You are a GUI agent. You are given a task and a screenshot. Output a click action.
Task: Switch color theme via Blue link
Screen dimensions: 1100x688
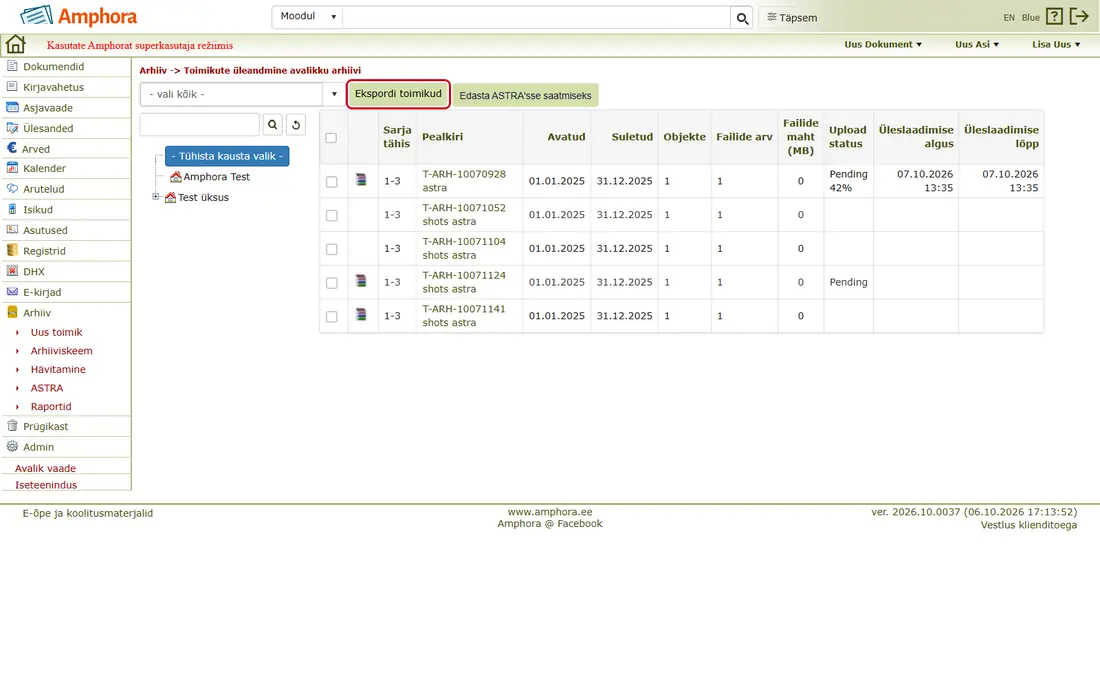[x=1031, y=18]
